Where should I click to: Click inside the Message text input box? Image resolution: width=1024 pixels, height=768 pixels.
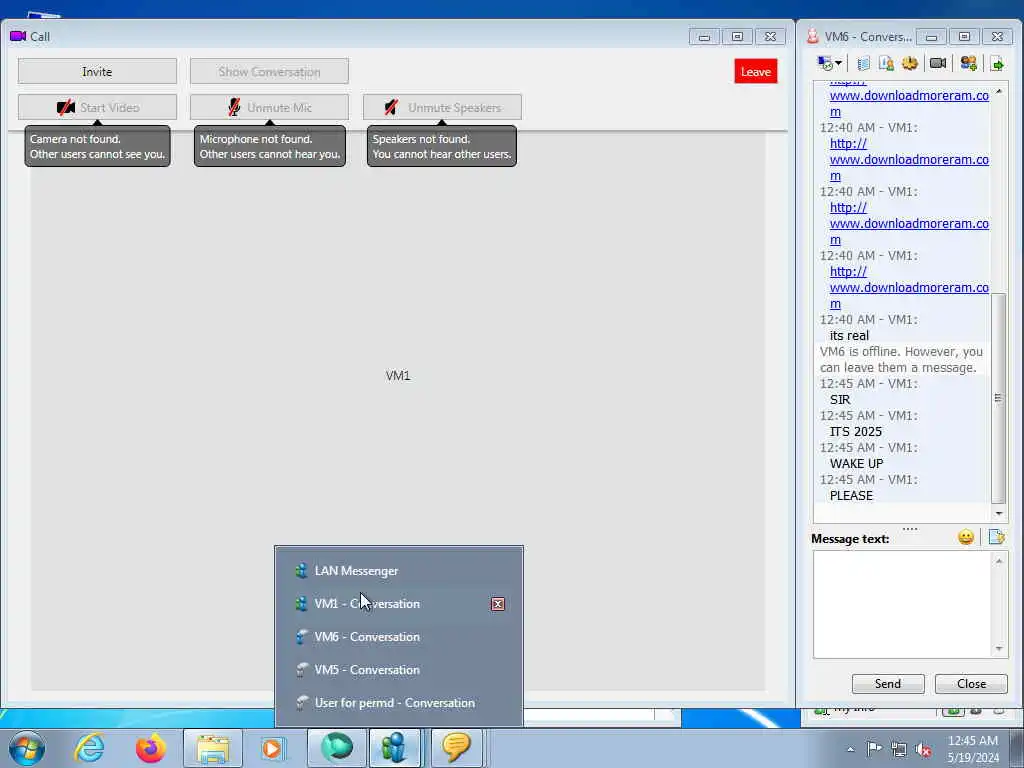[903, 604]
